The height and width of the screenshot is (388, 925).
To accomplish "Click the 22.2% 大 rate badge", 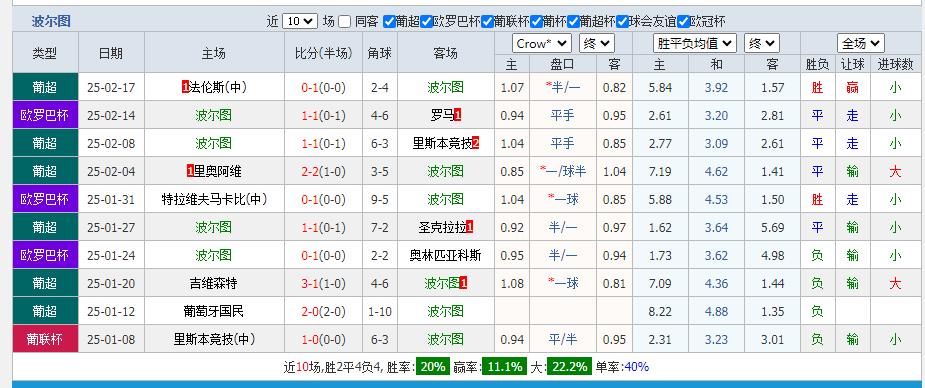I will pyautogui.click(x=569, y=367).
